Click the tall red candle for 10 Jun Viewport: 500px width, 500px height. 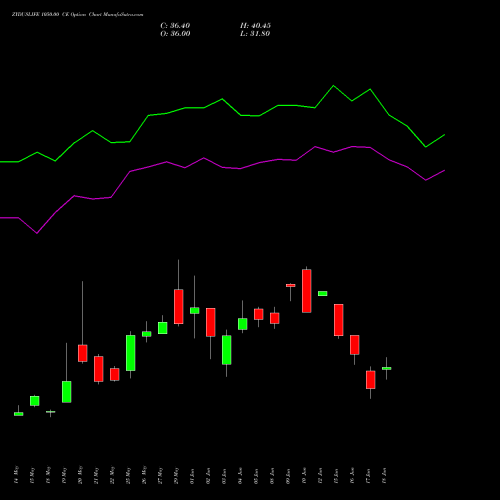click(x=307, y=291)
